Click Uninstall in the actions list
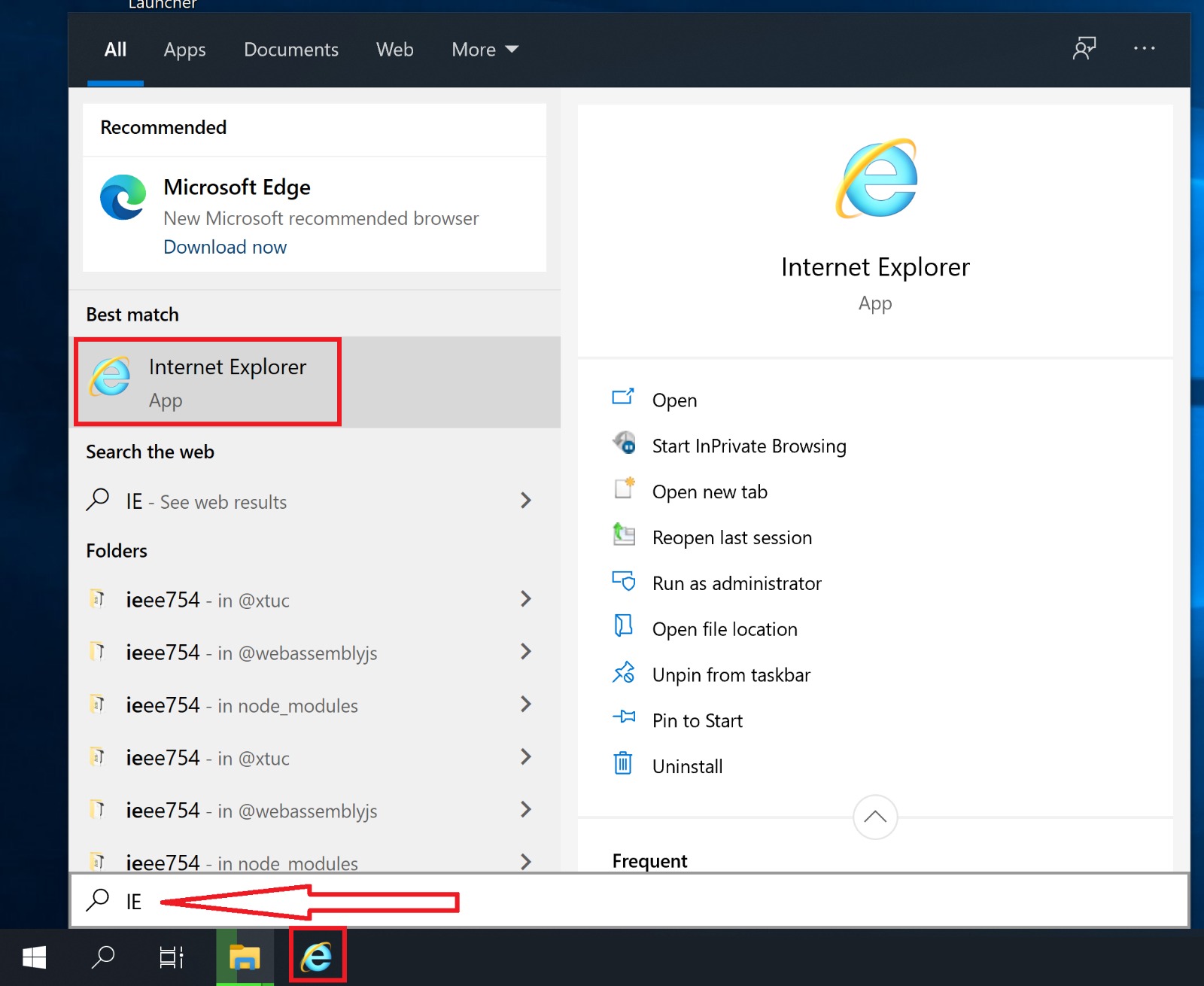 pyautogui.click(x=687, y=767)
